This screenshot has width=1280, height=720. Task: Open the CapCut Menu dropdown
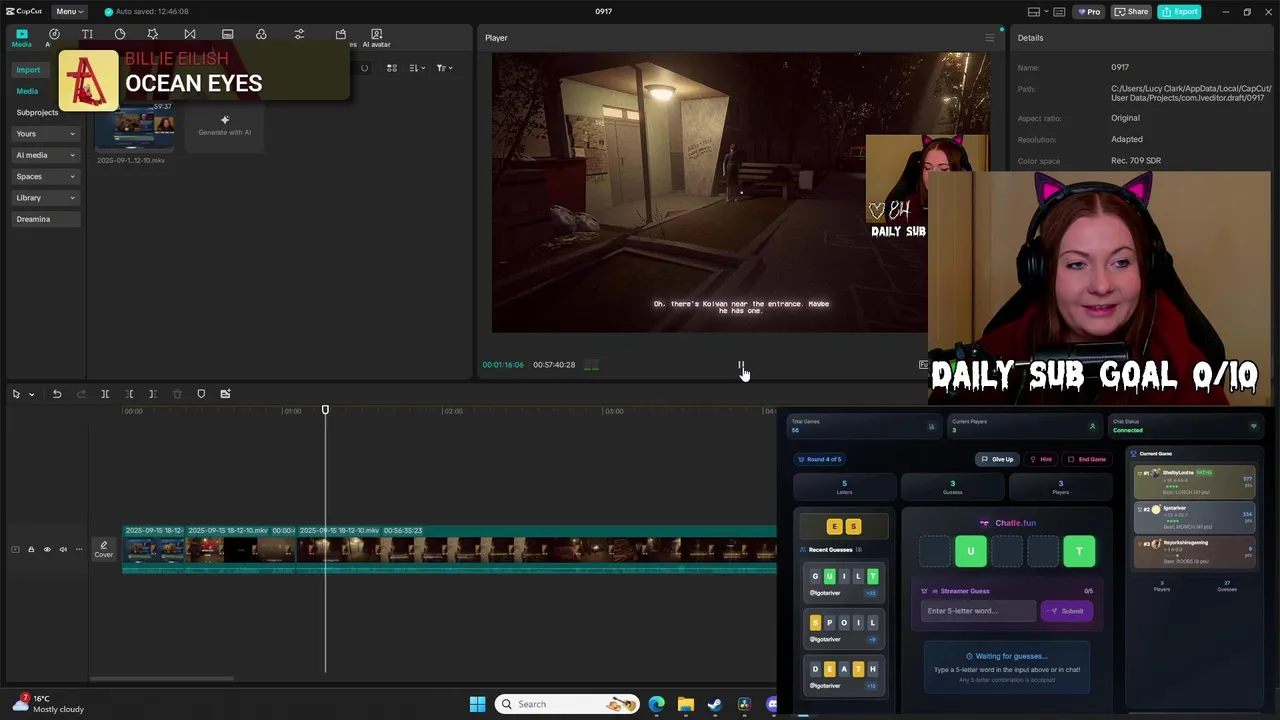point(69,11)
